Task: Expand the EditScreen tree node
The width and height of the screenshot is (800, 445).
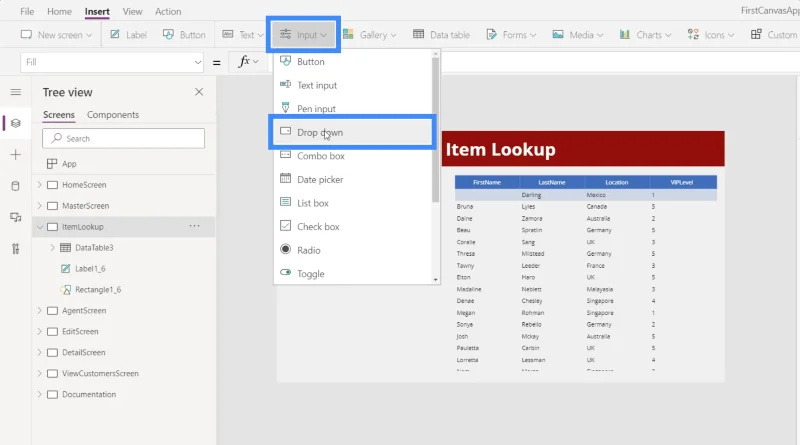Action: (x=40, y=331)
